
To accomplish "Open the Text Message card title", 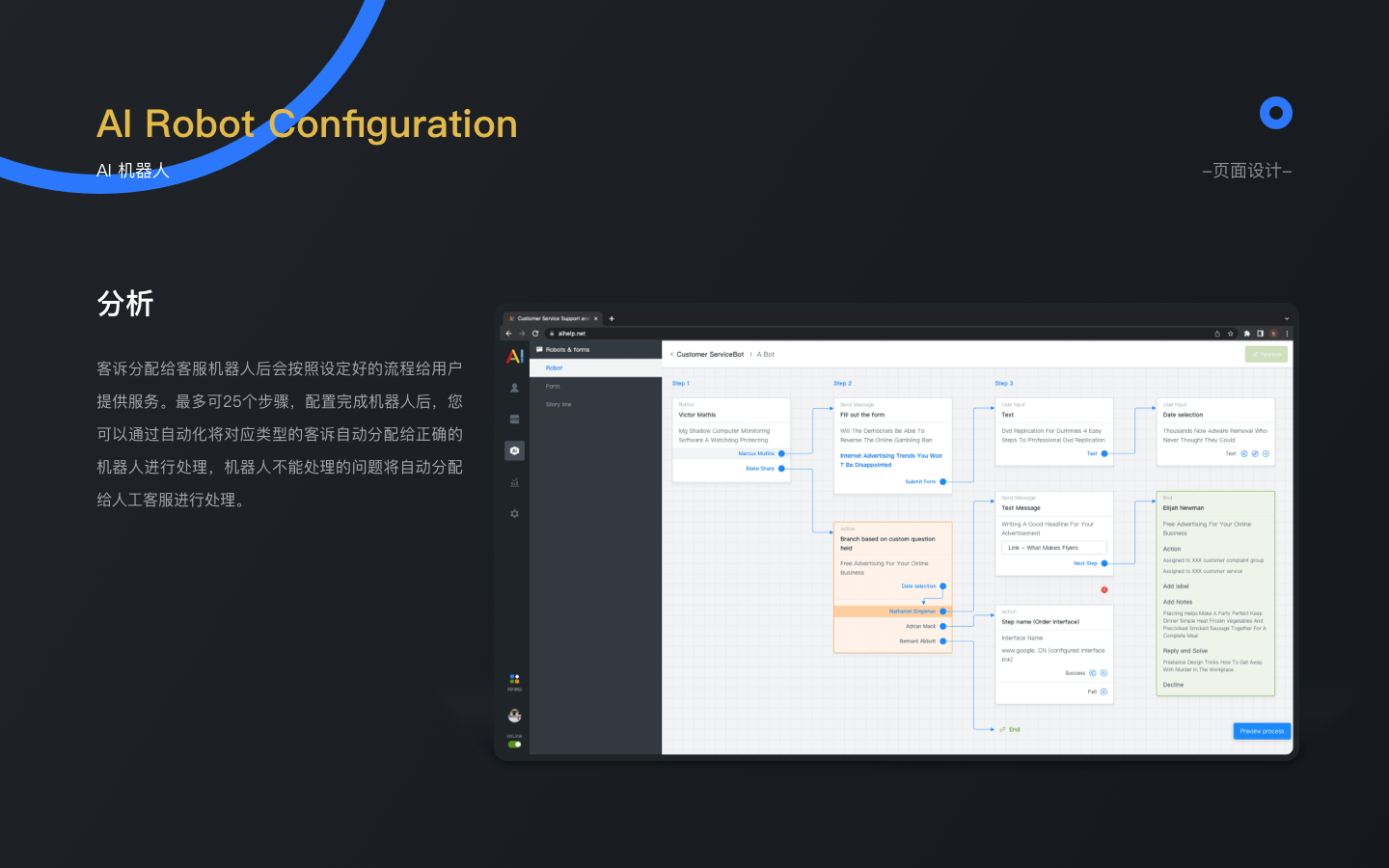I will click(1021, 508).
